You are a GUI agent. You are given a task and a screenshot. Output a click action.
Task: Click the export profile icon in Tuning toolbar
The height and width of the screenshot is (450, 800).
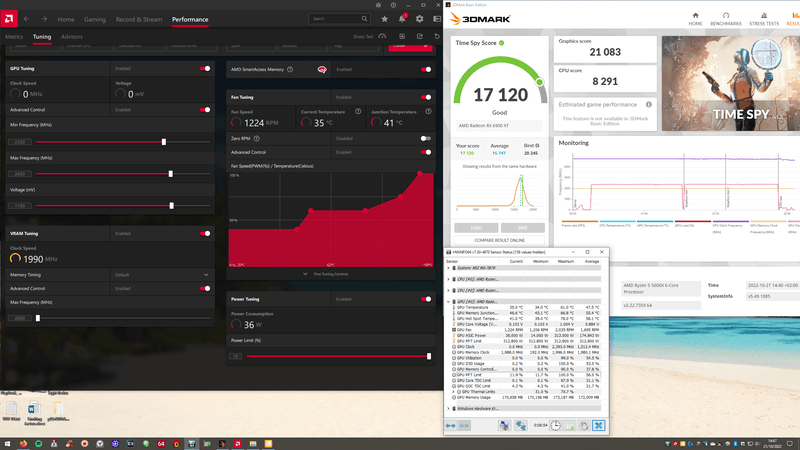419,36
